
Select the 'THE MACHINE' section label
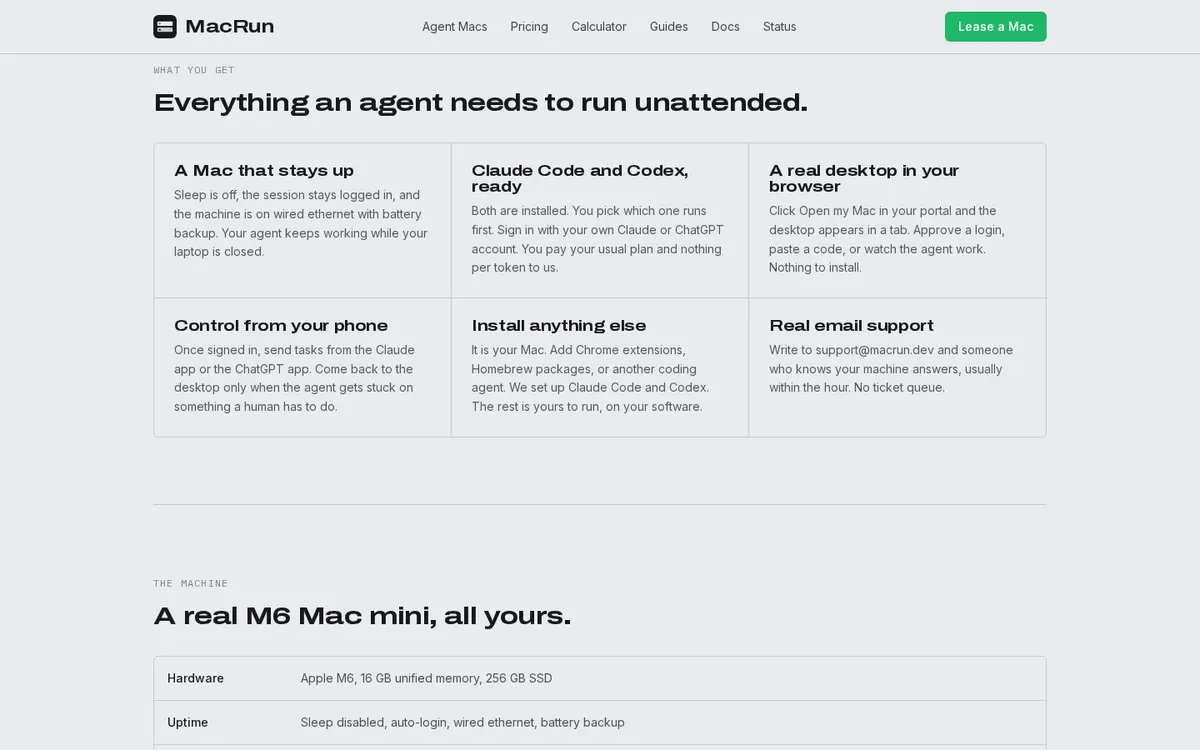[x=190, y=583]
